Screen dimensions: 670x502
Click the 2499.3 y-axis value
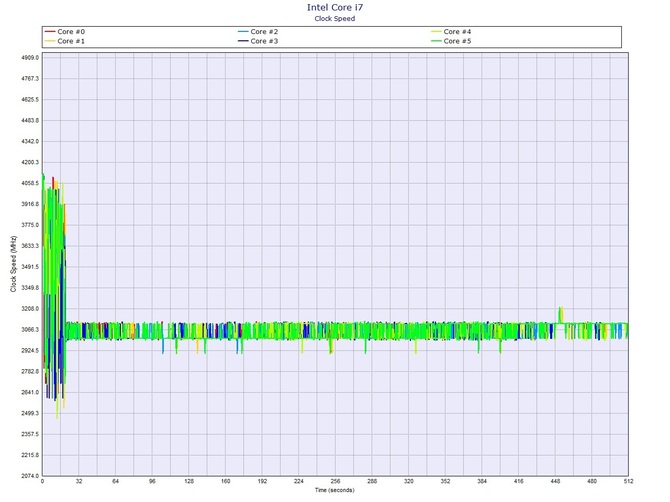(30, 414)
